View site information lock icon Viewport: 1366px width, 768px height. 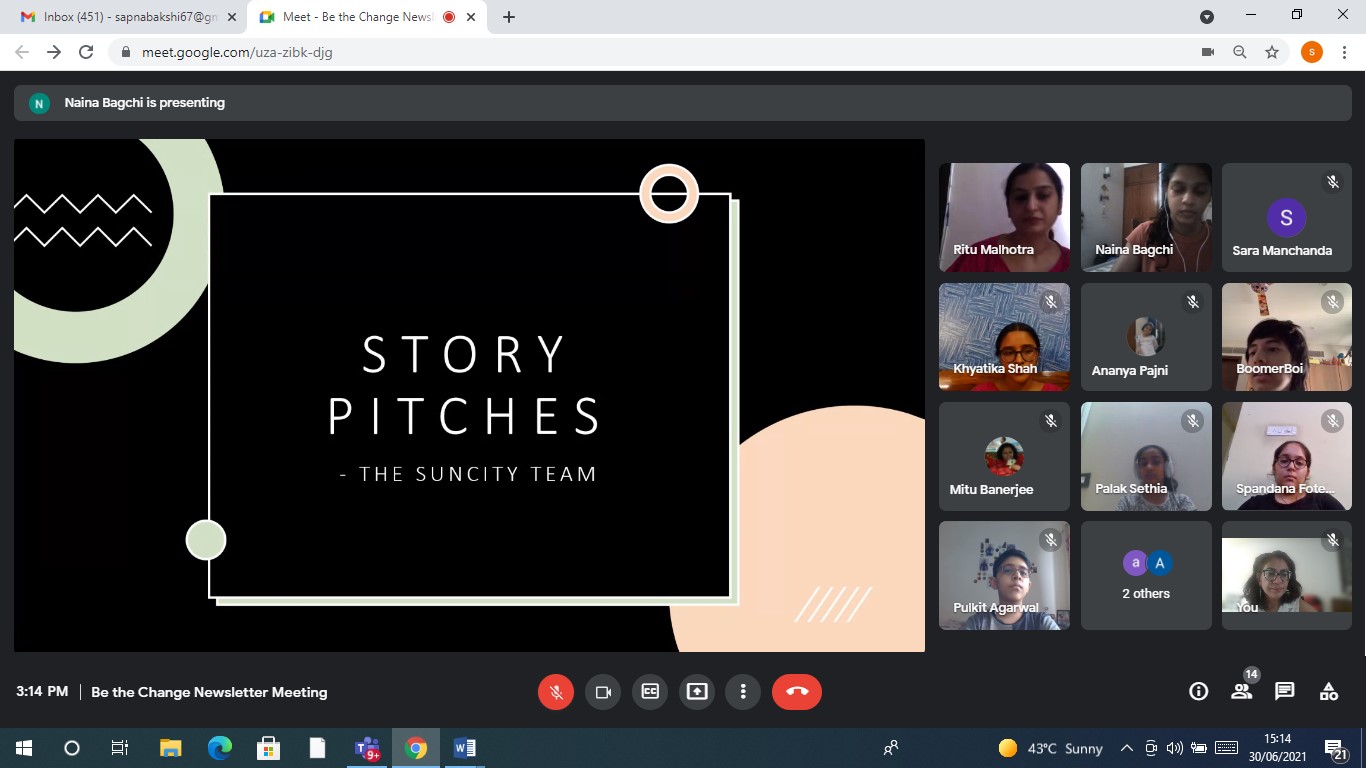point(126,52)
